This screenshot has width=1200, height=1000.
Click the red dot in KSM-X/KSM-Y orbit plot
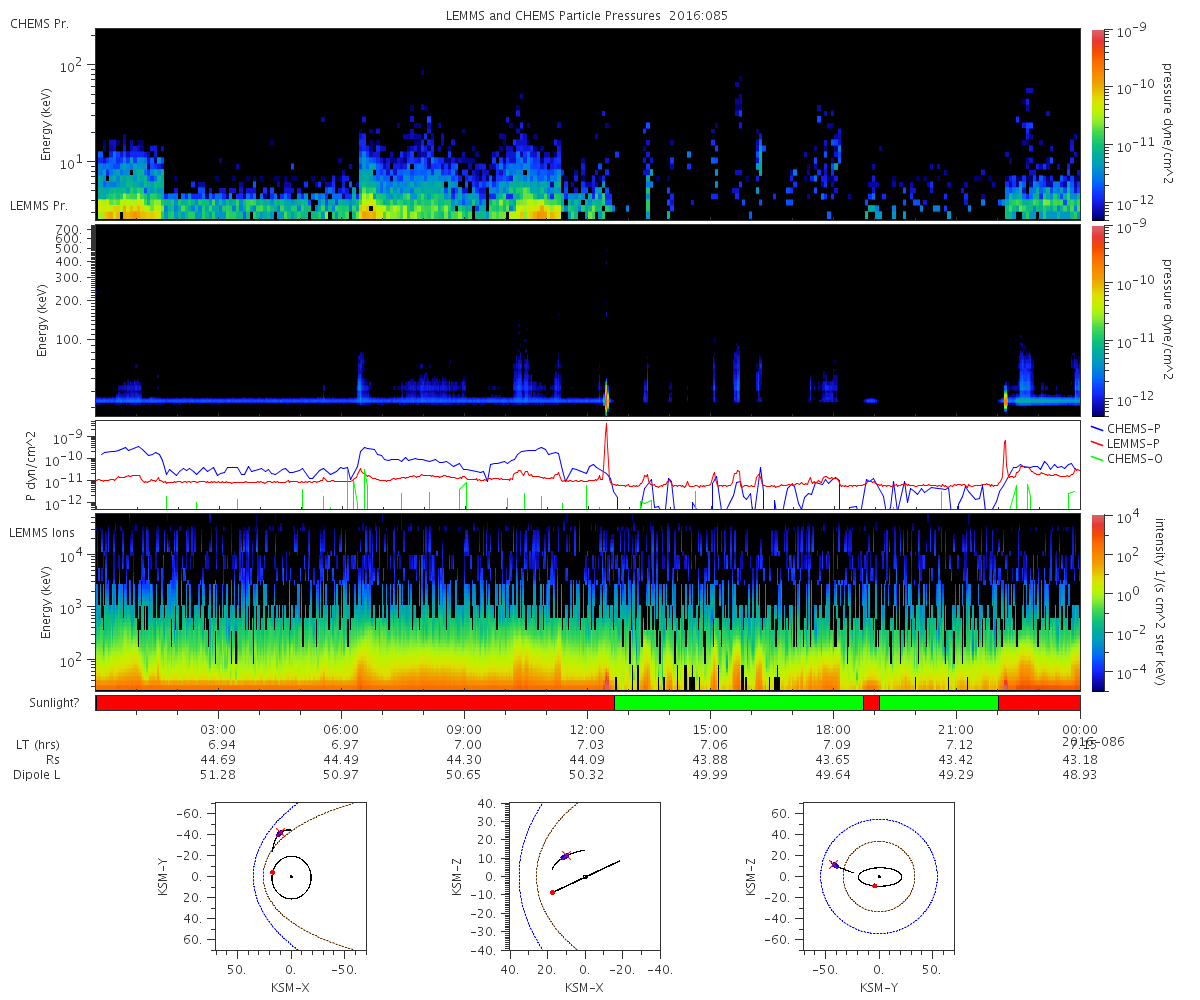(x=271, y=872)
